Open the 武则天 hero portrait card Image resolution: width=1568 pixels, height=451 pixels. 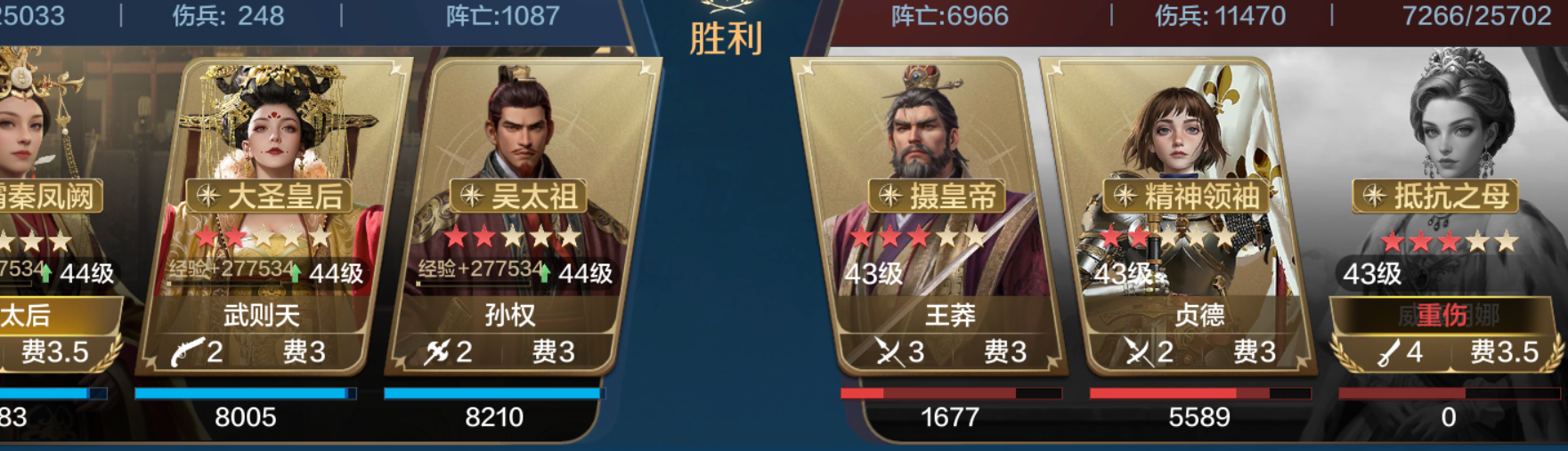[x=272, y=213]
